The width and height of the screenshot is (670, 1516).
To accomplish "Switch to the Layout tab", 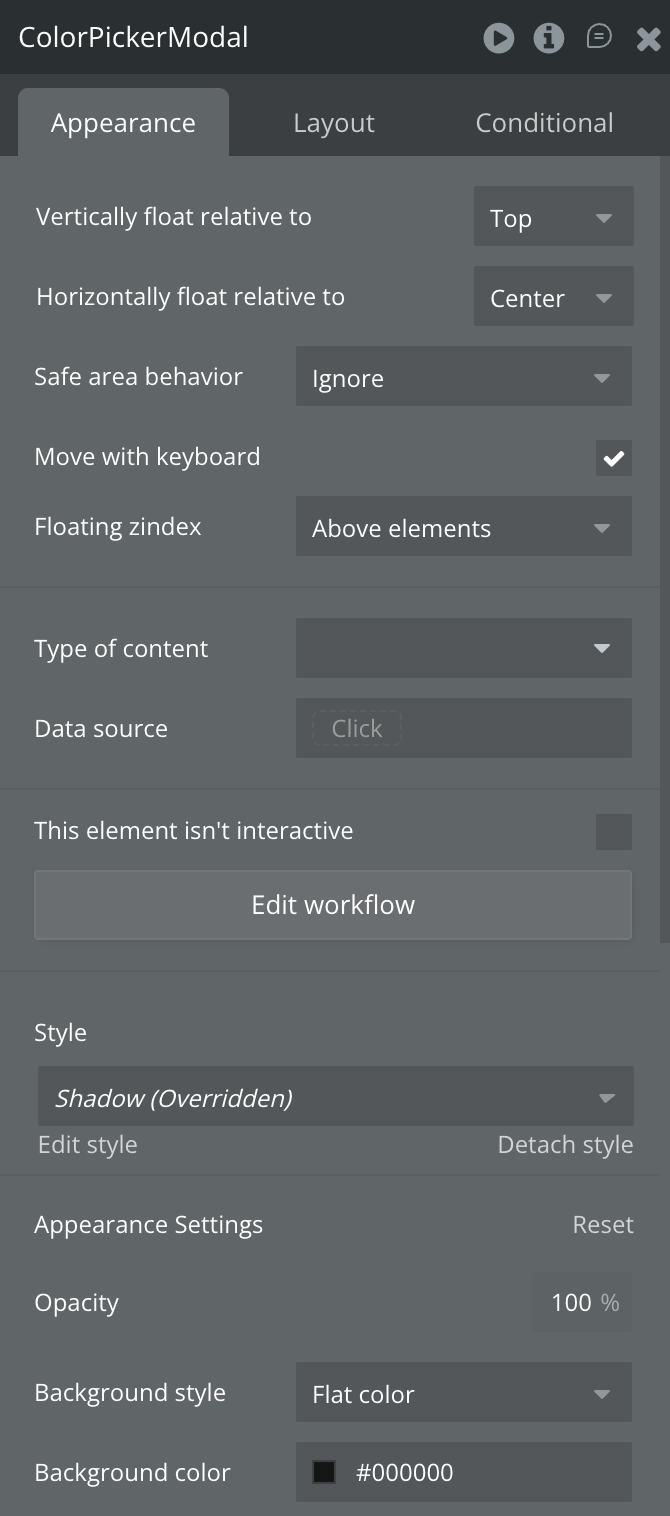I will tap(334, 123).
